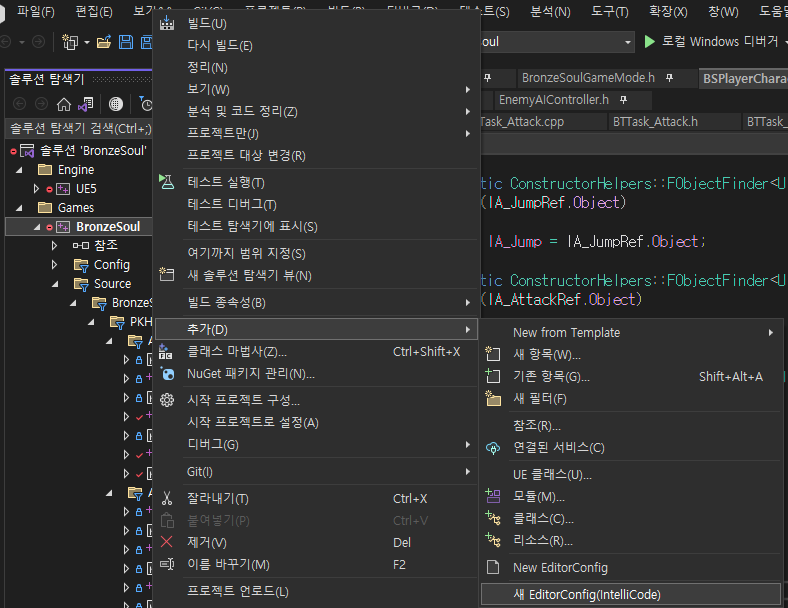Pin the EnemyAIController.h tab
788x608 pixels.
(x=623, y=100)
